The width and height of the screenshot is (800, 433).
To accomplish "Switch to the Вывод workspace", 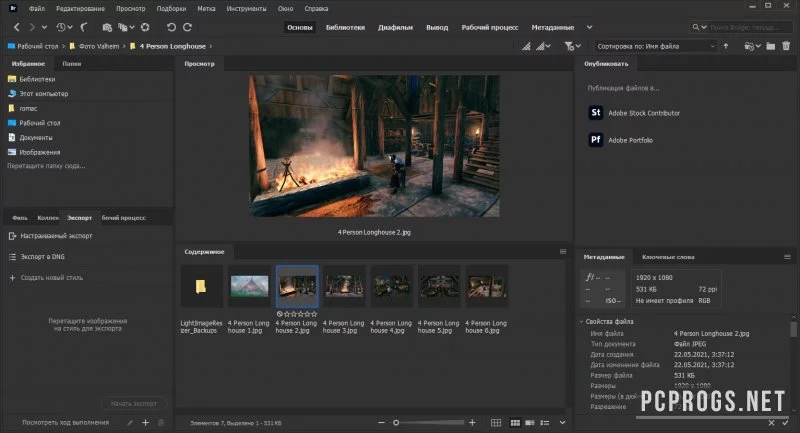I will (x=437, y=28).
